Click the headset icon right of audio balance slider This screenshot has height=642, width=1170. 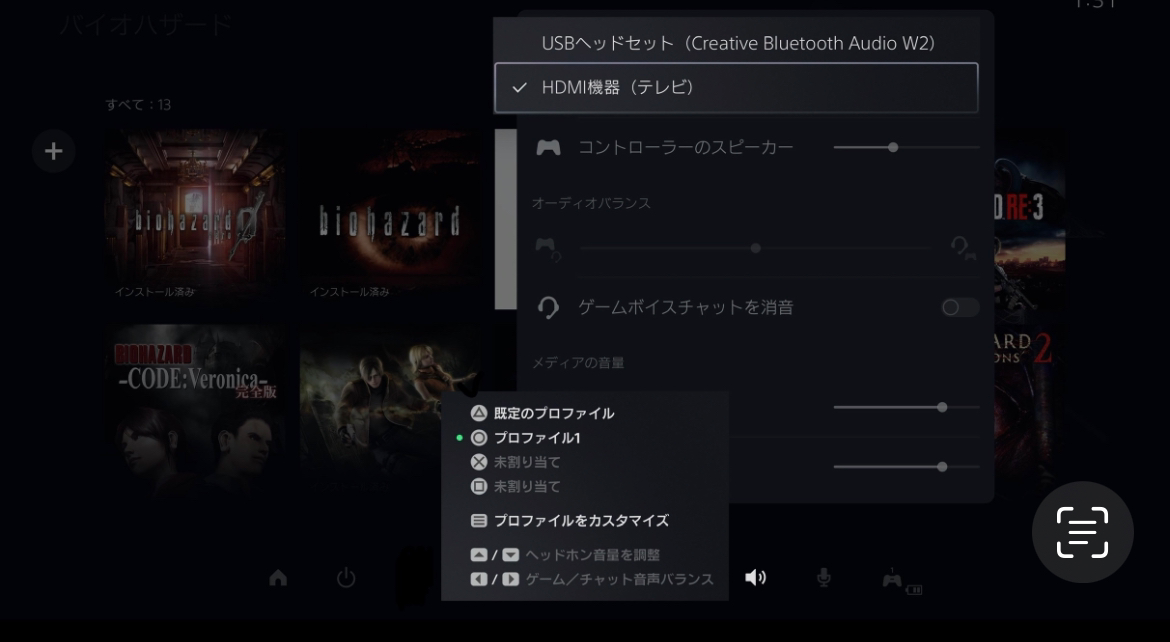pyautogui.click(x=963, y=248)
